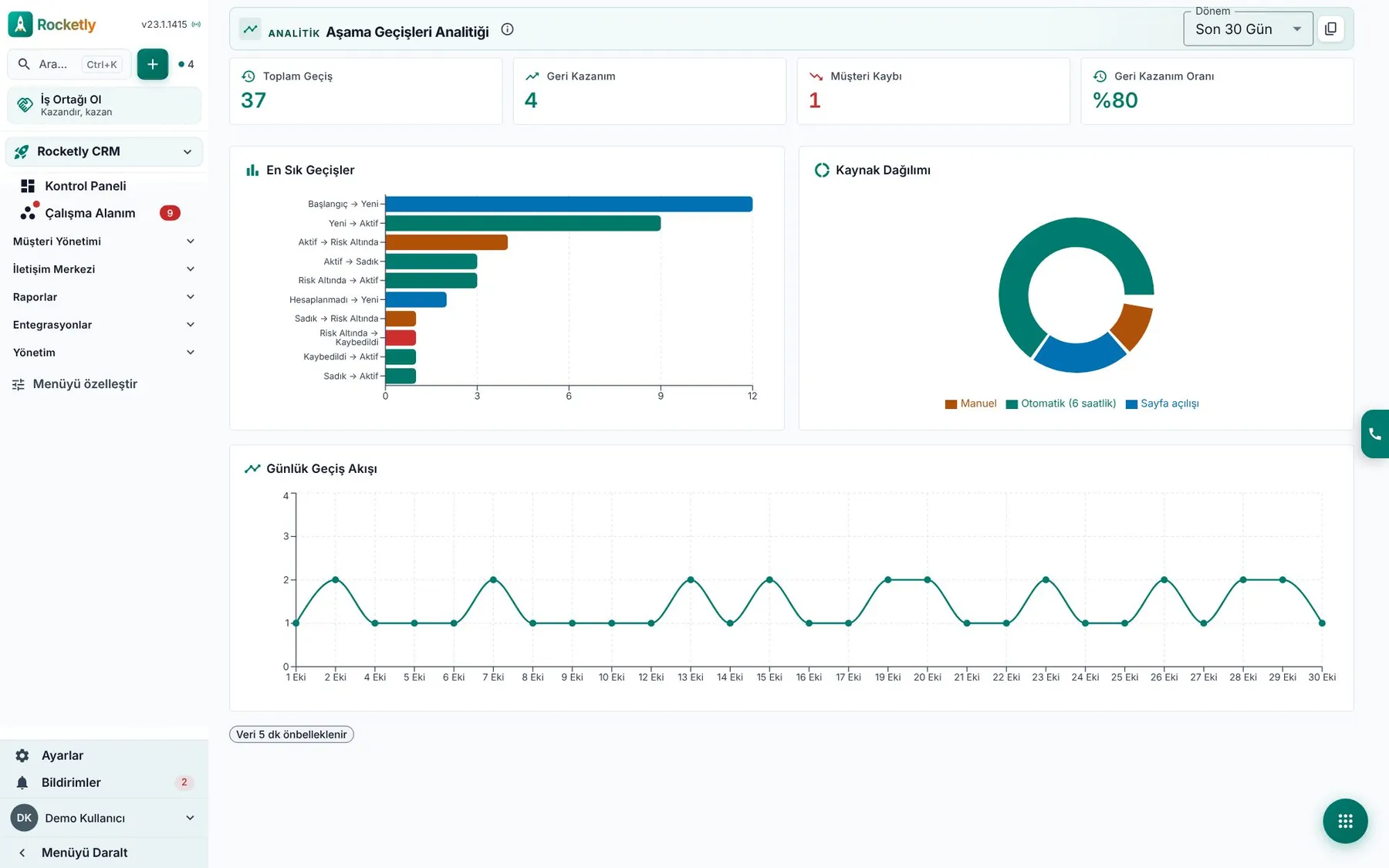Open the Demo Kullanıcı account menu

click(x=104, y=818)
